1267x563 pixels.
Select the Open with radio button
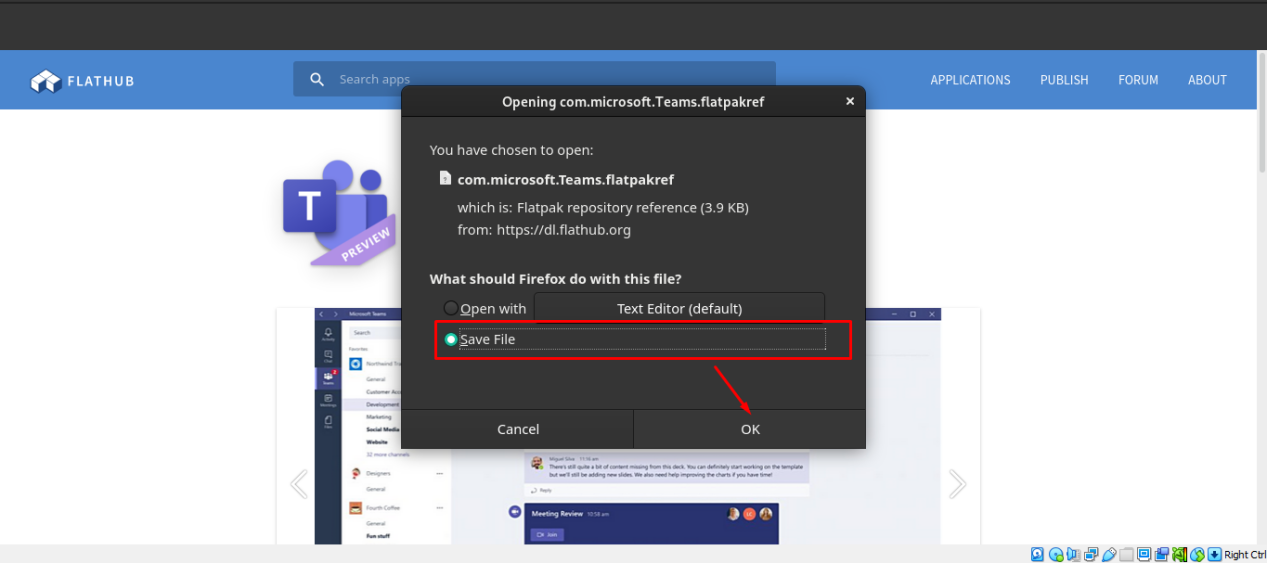451,308
